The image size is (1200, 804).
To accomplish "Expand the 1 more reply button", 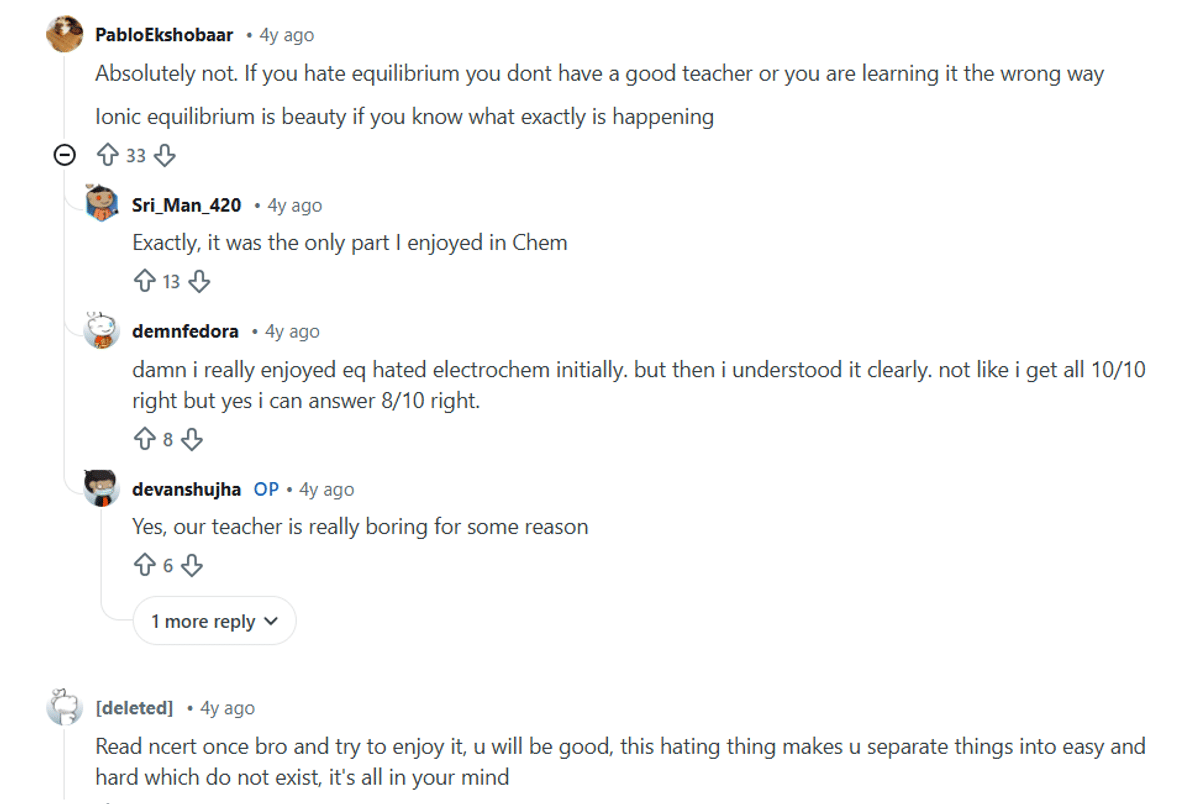I will pyautogui.click(x=214, y=621).
